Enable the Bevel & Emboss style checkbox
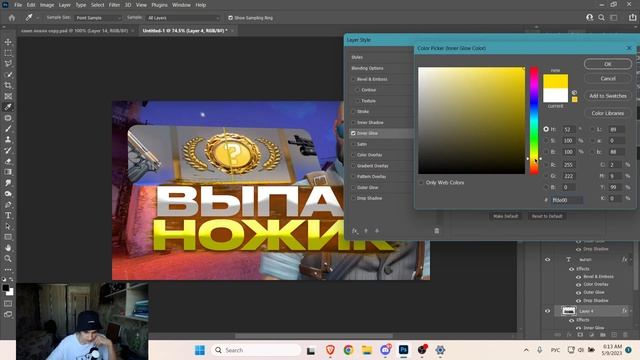Image resolution: width=640 pixels, height=360 pixels. click(353, 79)
